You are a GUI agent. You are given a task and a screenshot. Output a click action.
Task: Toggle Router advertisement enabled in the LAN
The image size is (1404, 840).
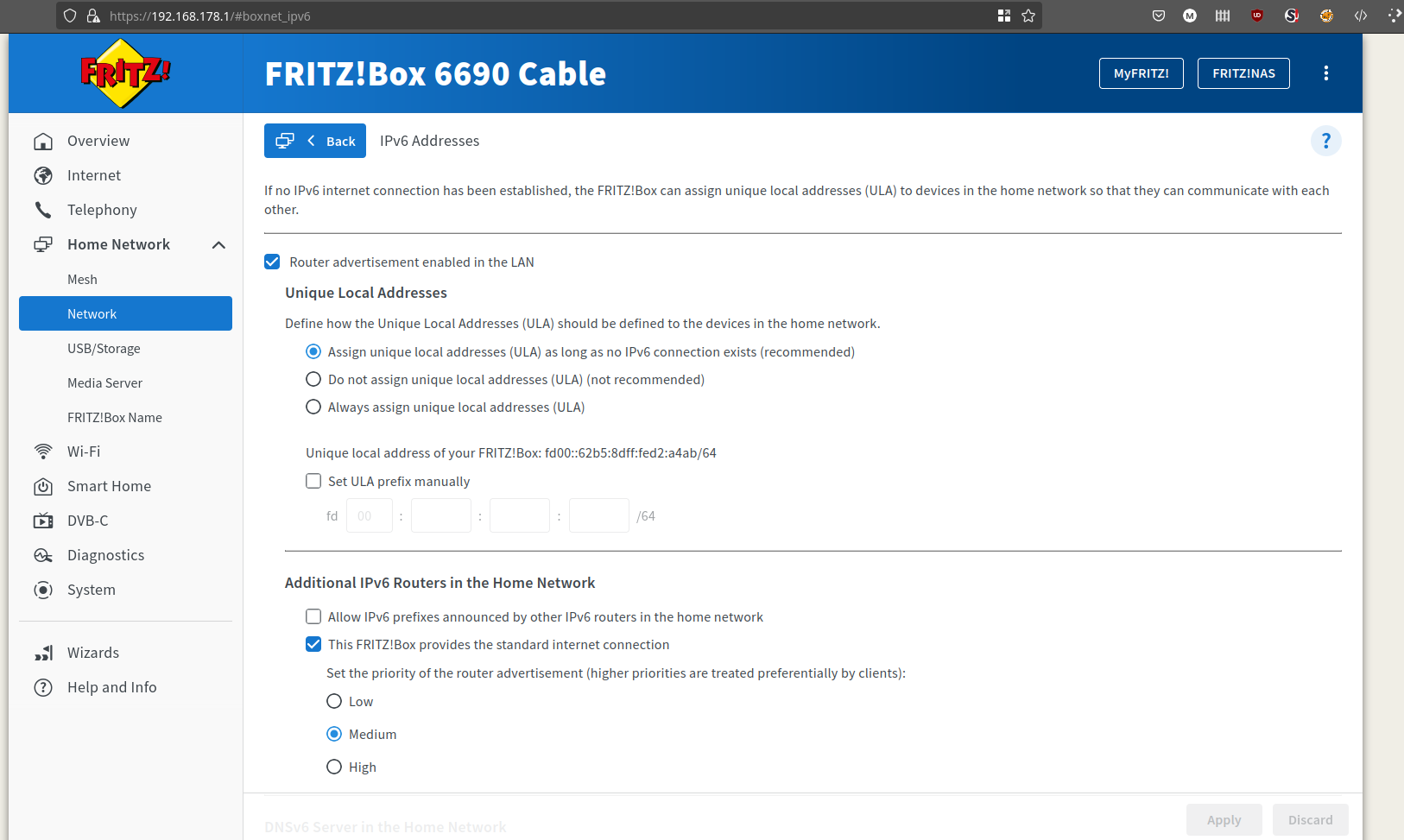272,262
